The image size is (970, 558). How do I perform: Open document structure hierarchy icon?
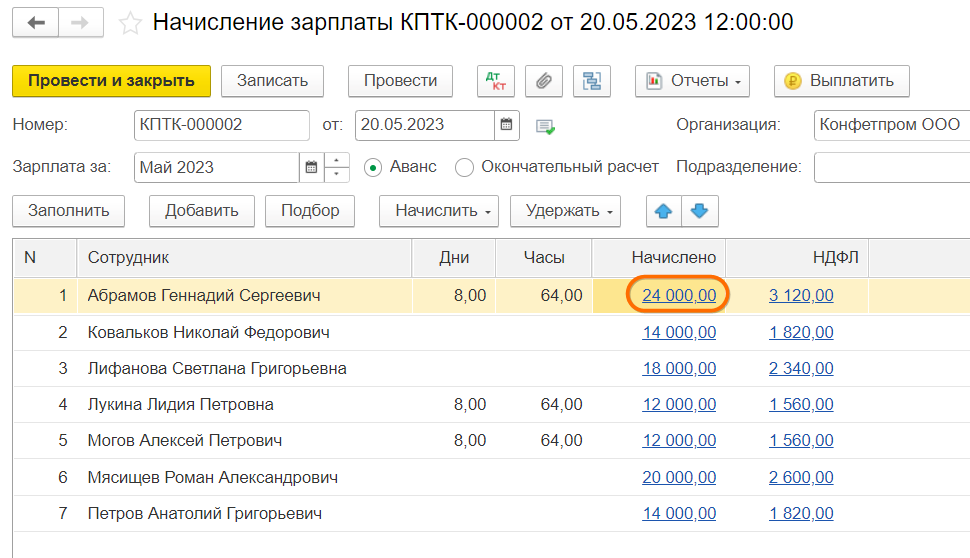click(592, 81)
